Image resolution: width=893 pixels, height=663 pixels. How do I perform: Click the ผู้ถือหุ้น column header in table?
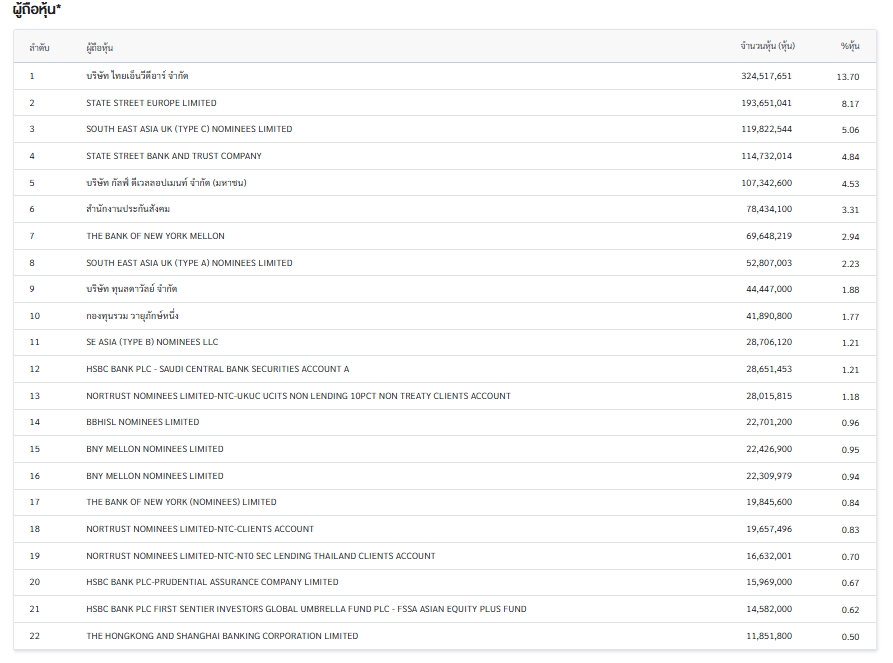pos(100,48)
